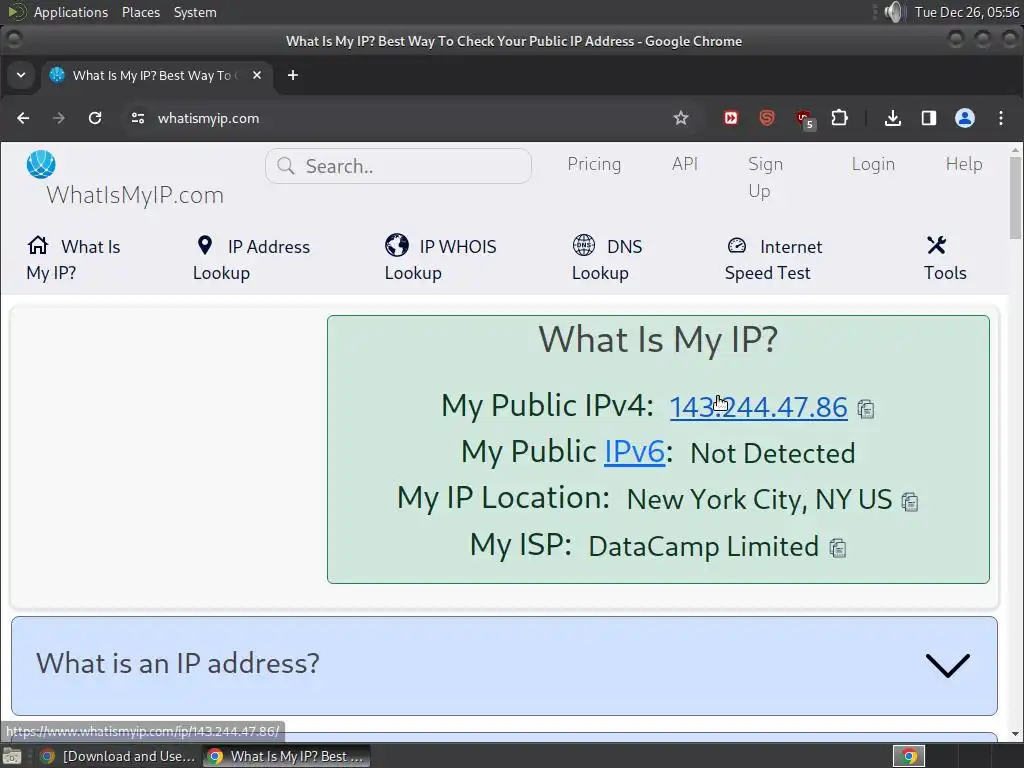Copy the ISP name with copy icon
The width and height of the screenshot is (1024, 768).
(837, 548)
